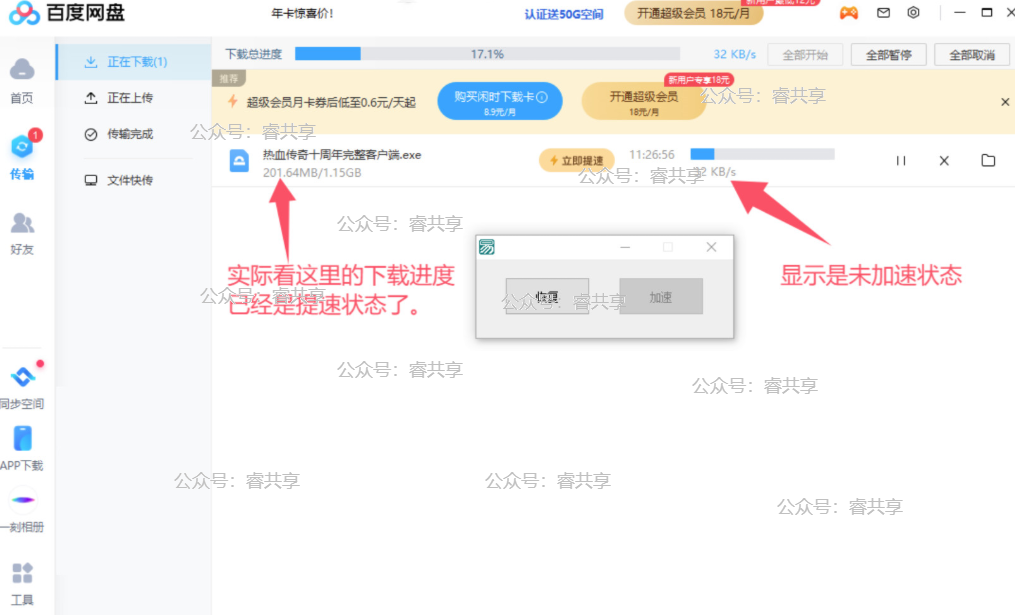This screenshot has width=1015, height=615.
Task: Open 认证送50G空间 link
Action: (x=563, y=14)
